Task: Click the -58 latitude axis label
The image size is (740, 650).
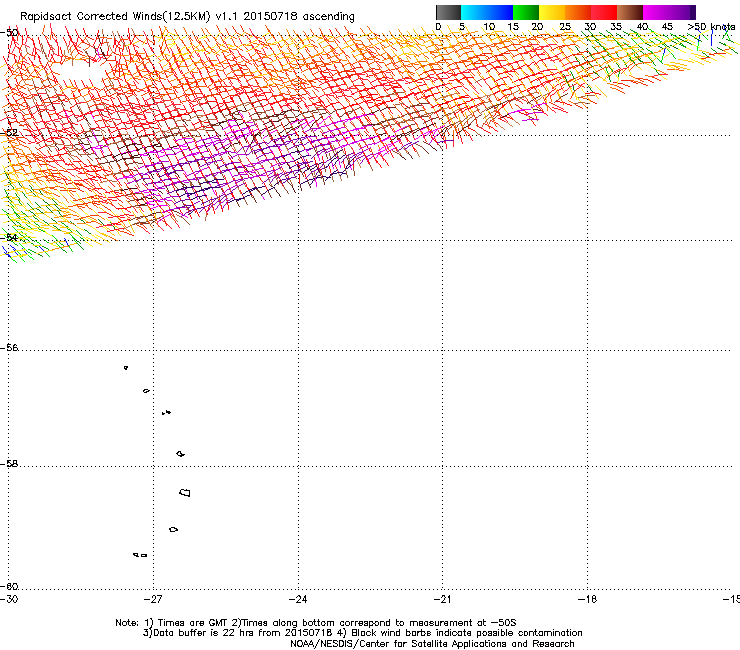Action: 9,464
